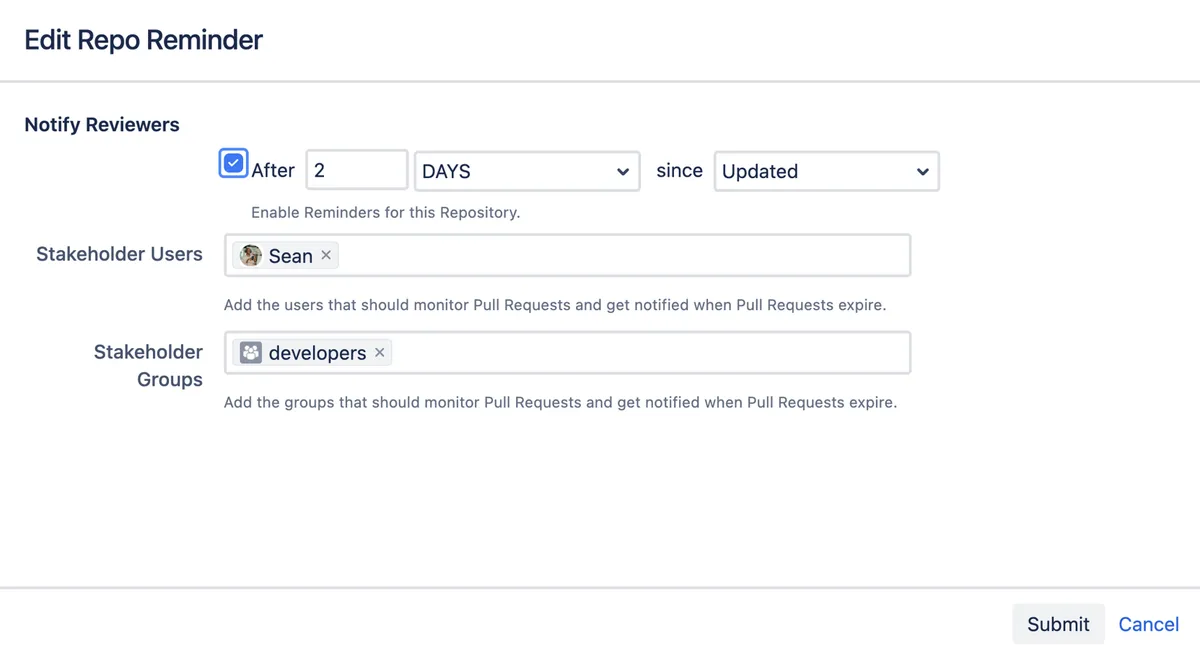The height and width of the screenshot is (649, 1200).
Task: Click 'Enable Reminders for this Repository.' text
Action: pyautogui.click(x=386, y=212)
